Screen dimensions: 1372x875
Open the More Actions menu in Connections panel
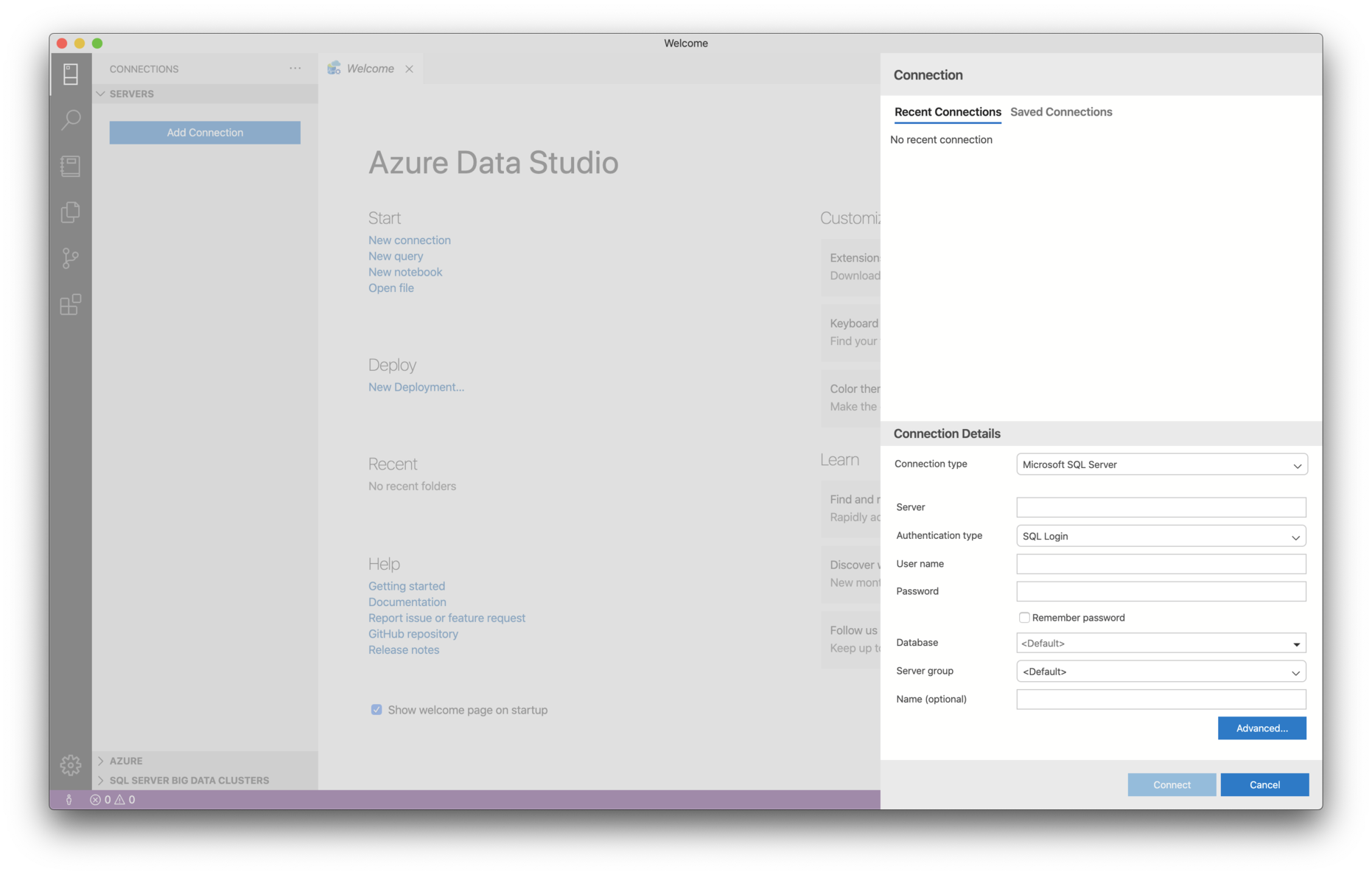(x=295, y=68)
